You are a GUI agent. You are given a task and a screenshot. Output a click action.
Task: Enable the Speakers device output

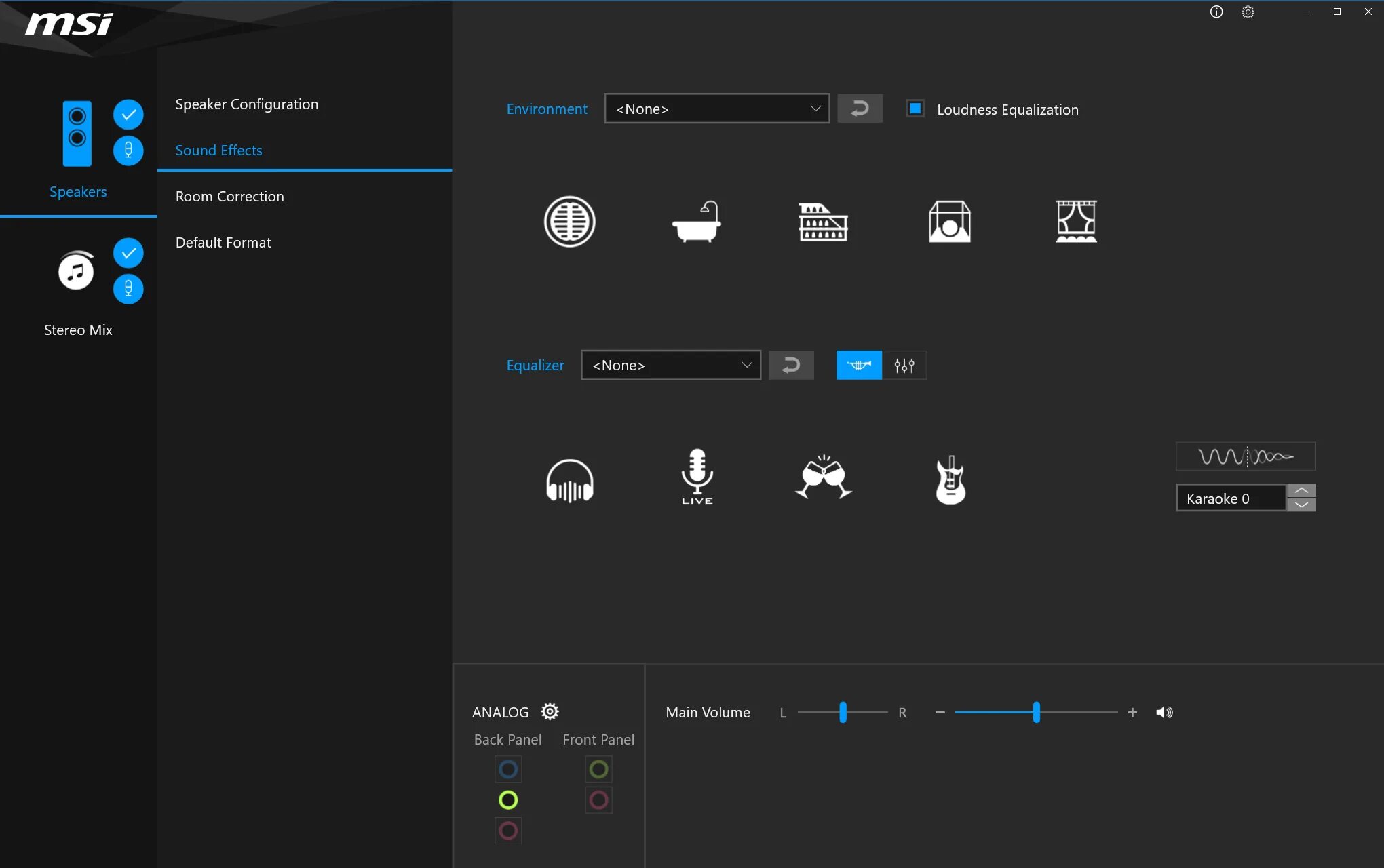[x=127, y=115]
